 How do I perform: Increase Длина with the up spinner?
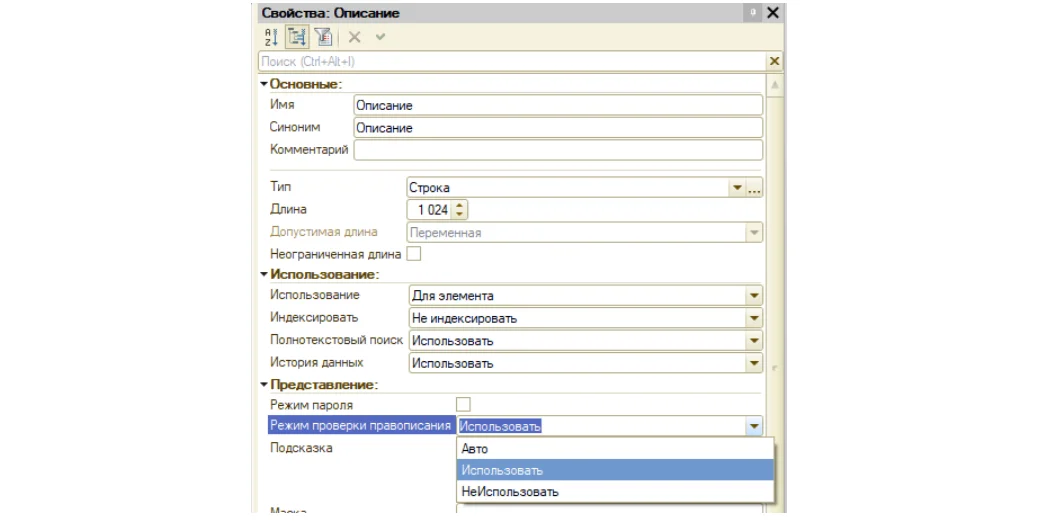pos(459,205)
